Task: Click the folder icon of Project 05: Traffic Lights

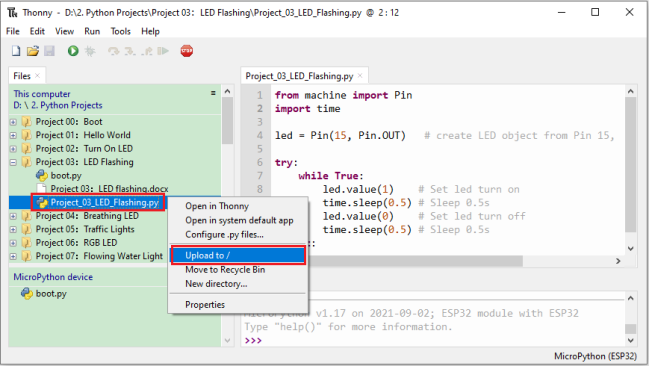Action: coord(27,229)
